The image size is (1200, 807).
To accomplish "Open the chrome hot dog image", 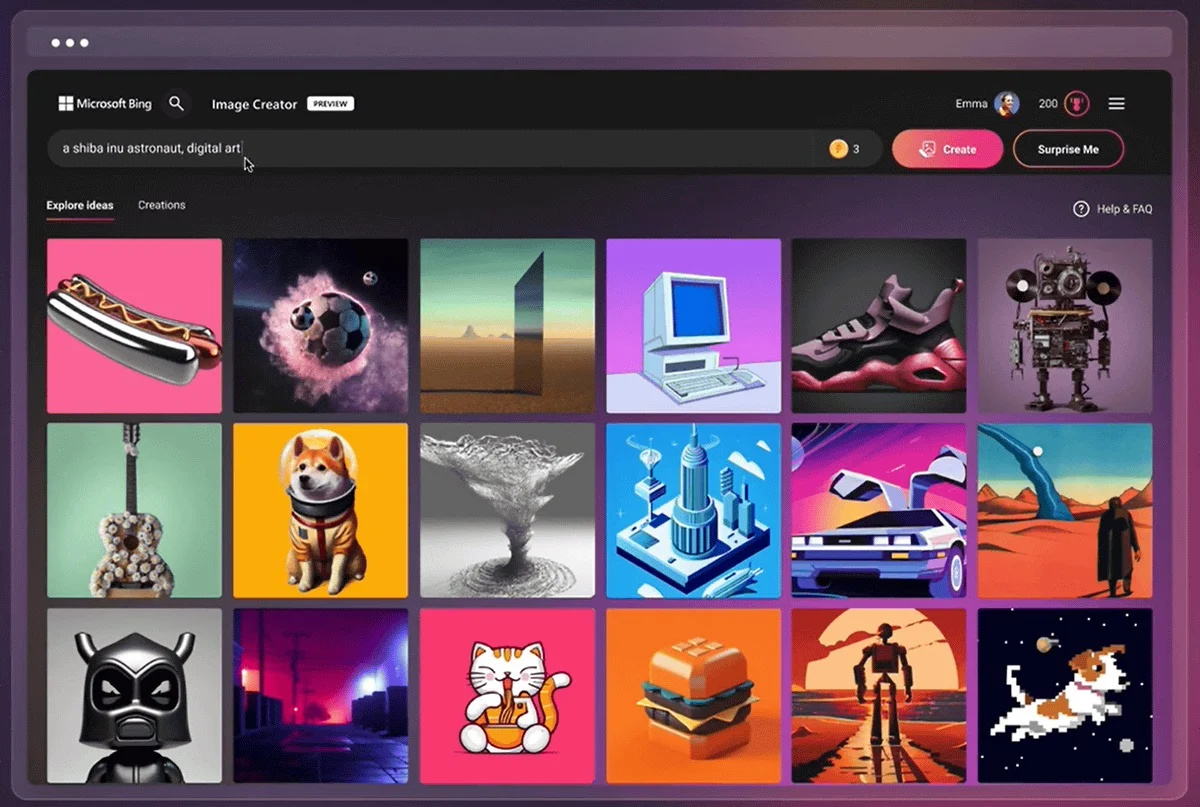I will coord(134,326).
